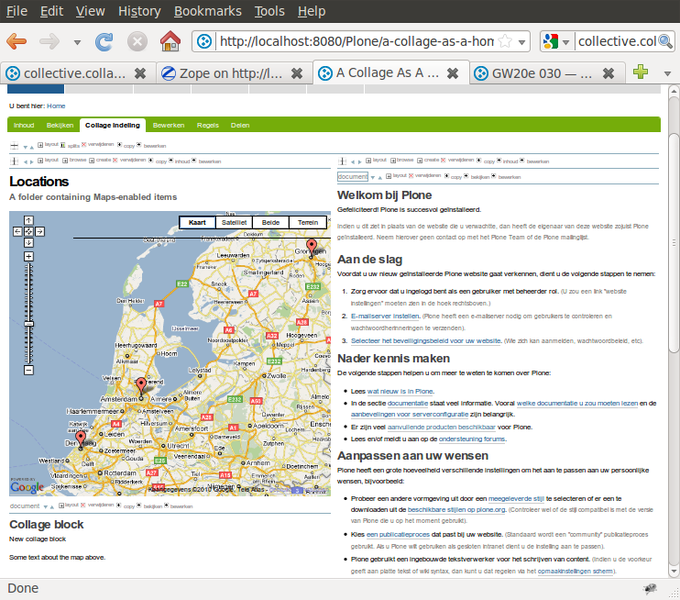The width and height of the screenshot is (680, 600).
Task: Open the 'E-mailserver instellen' link
Action: point(385,316)
